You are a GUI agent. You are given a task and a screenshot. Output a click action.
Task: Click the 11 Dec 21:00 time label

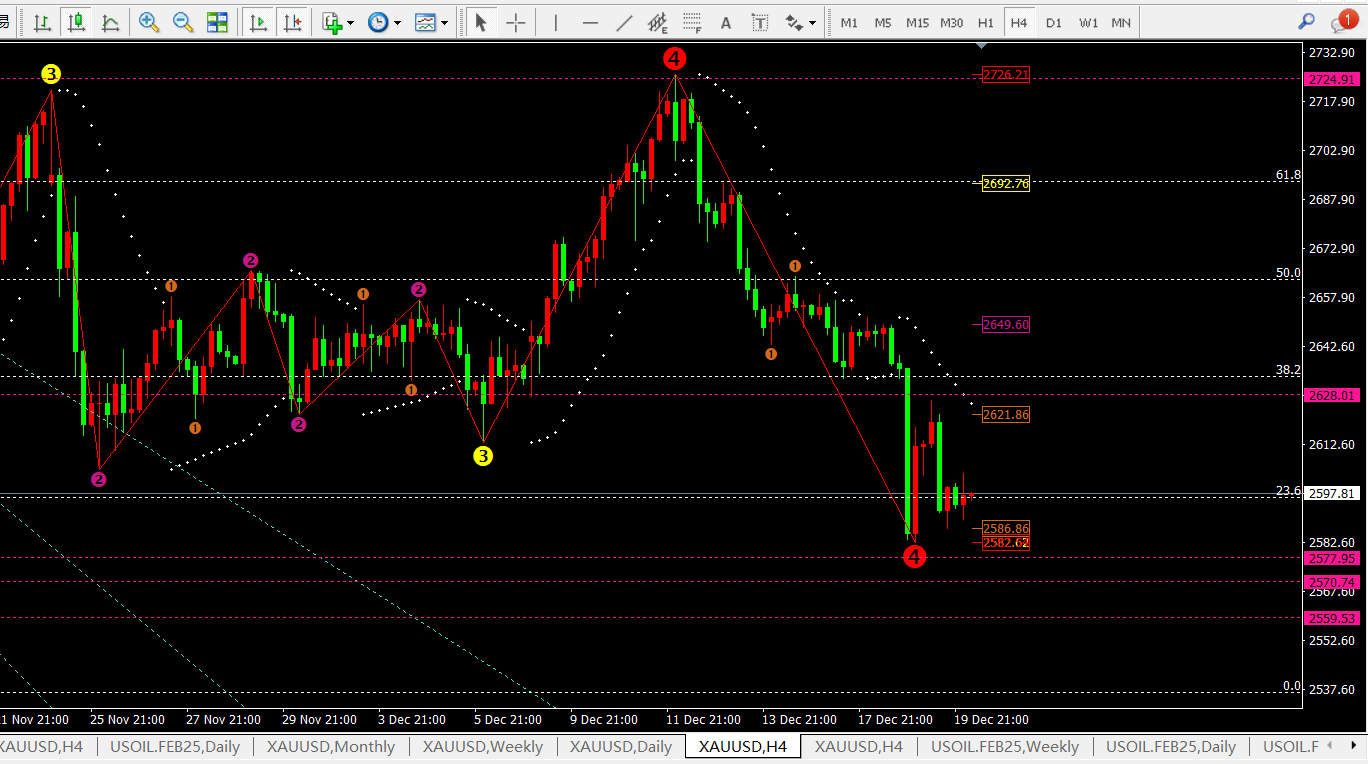point(703,719)
